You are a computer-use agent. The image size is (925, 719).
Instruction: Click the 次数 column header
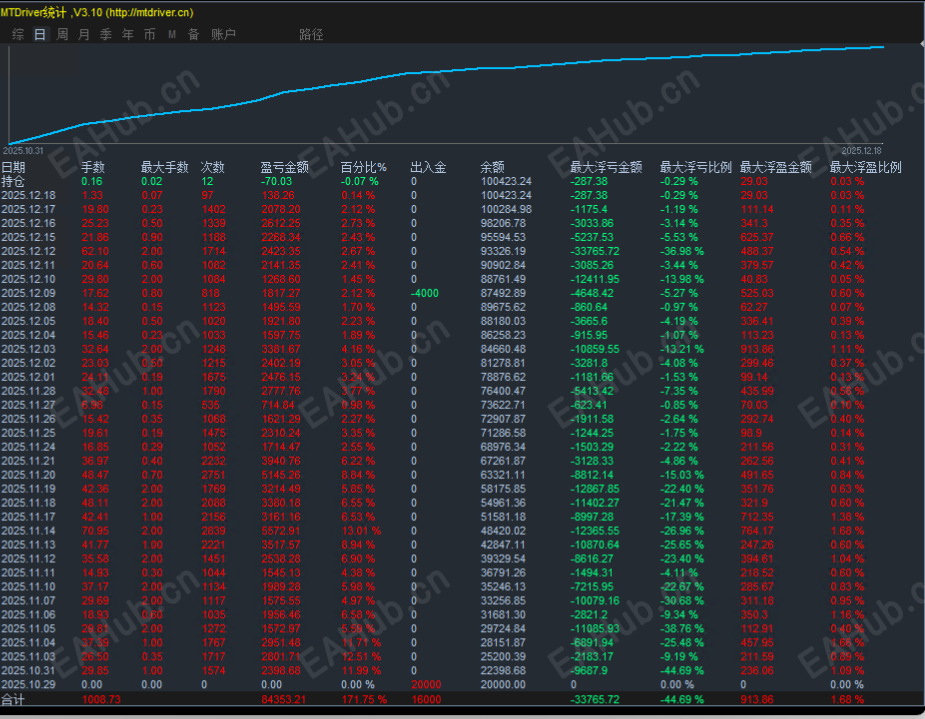212,168
